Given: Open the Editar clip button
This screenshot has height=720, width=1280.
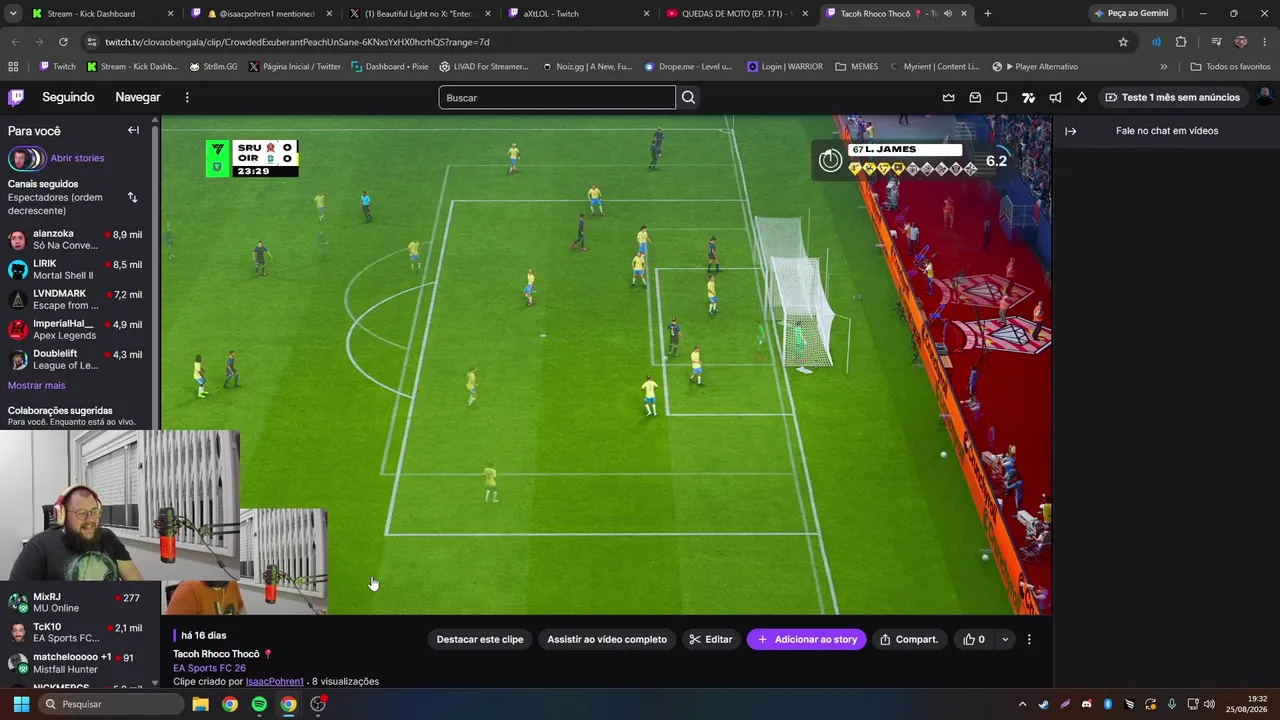Looking at the screenshot, I should (711, 639).
